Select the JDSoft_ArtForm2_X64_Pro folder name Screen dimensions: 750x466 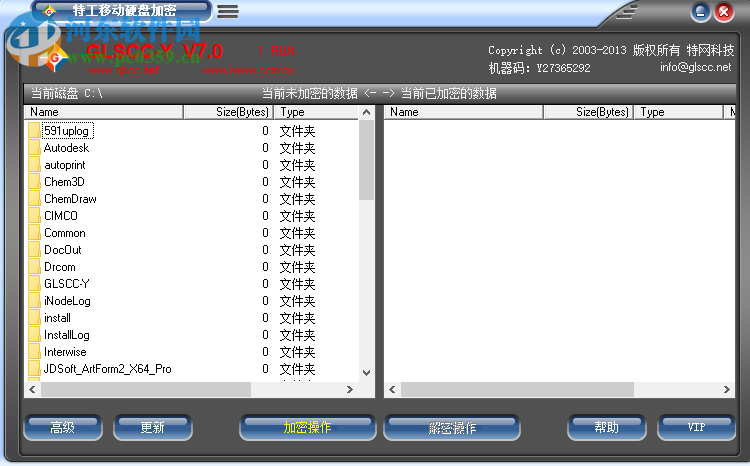(108, 369)
